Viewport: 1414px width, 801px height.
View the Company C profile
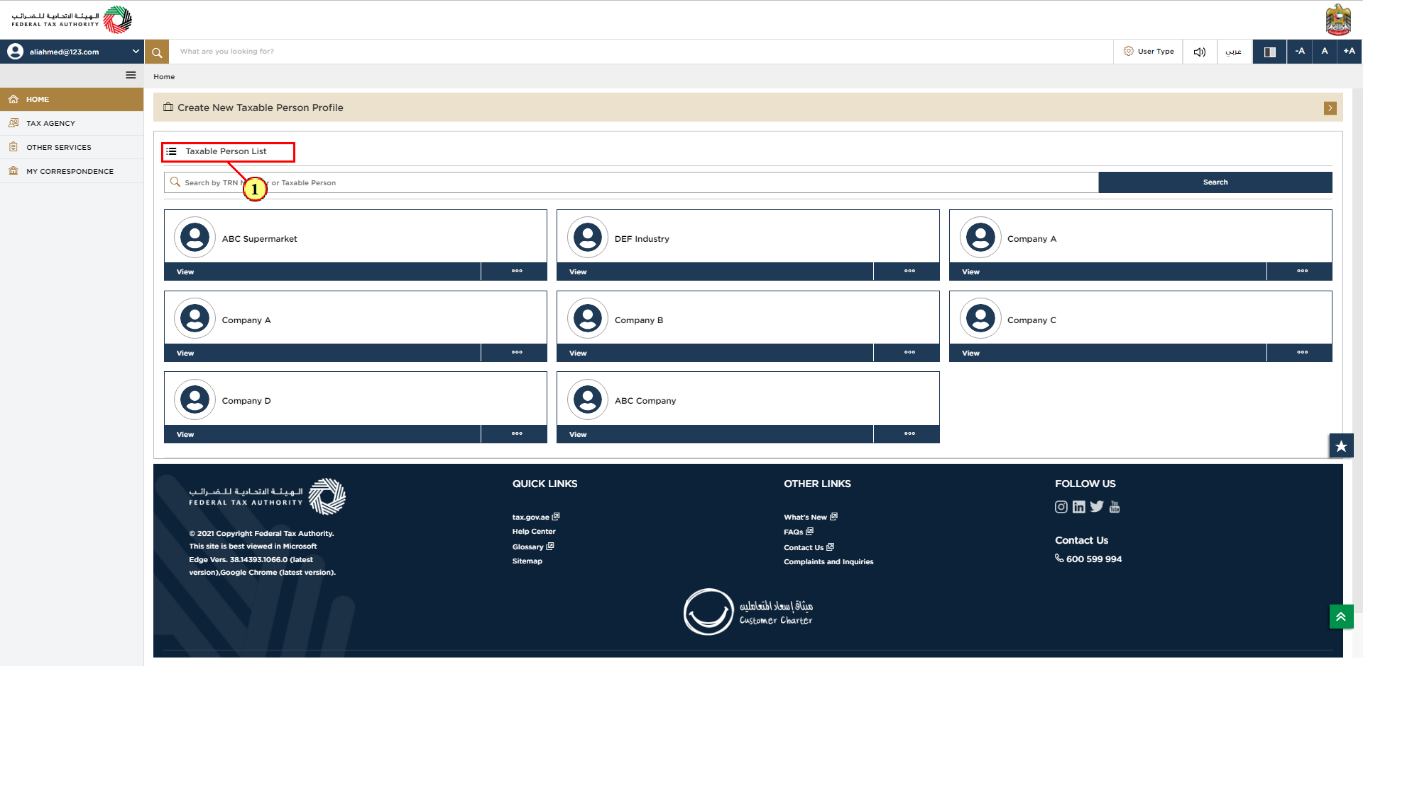[x=1108, y=353]
